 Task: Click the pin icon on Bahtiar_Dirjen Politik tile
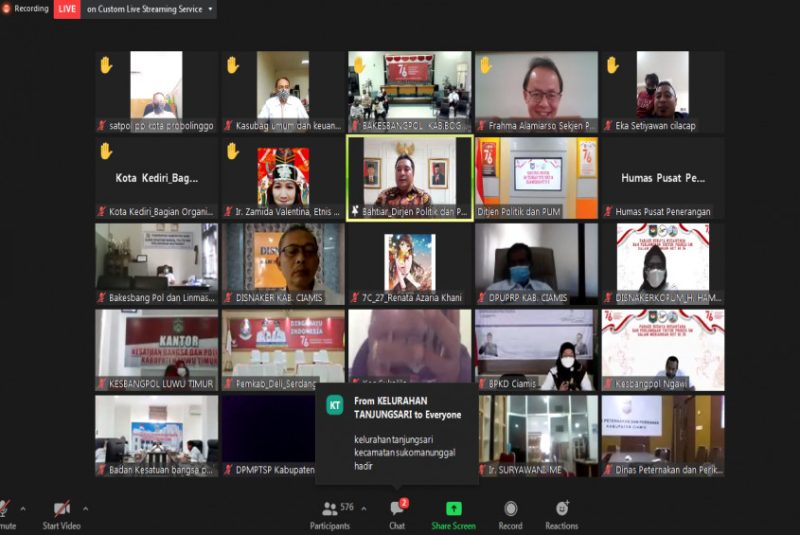tap(355, 211)
